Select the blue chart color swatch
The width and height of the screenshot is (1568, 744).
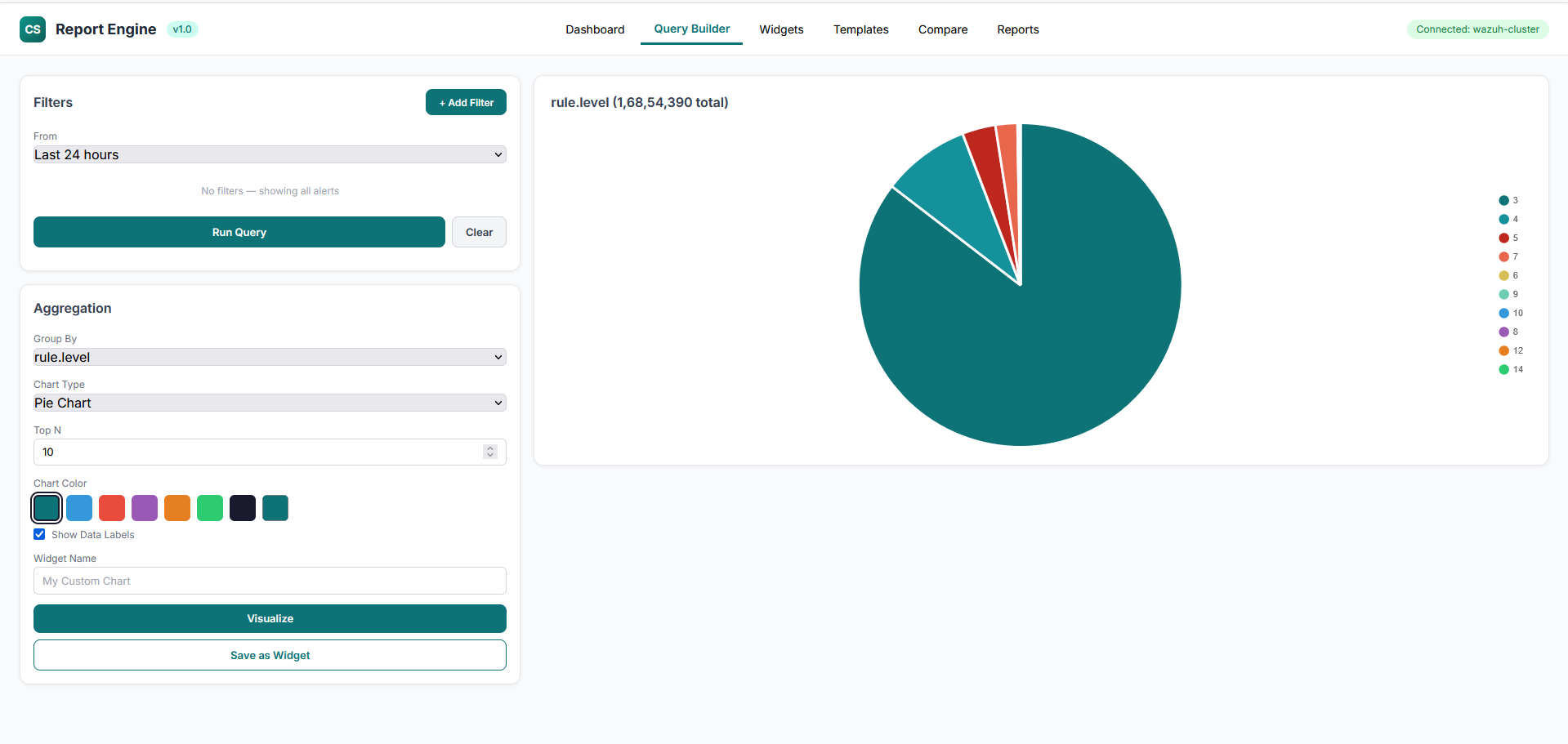click(79, 507)
